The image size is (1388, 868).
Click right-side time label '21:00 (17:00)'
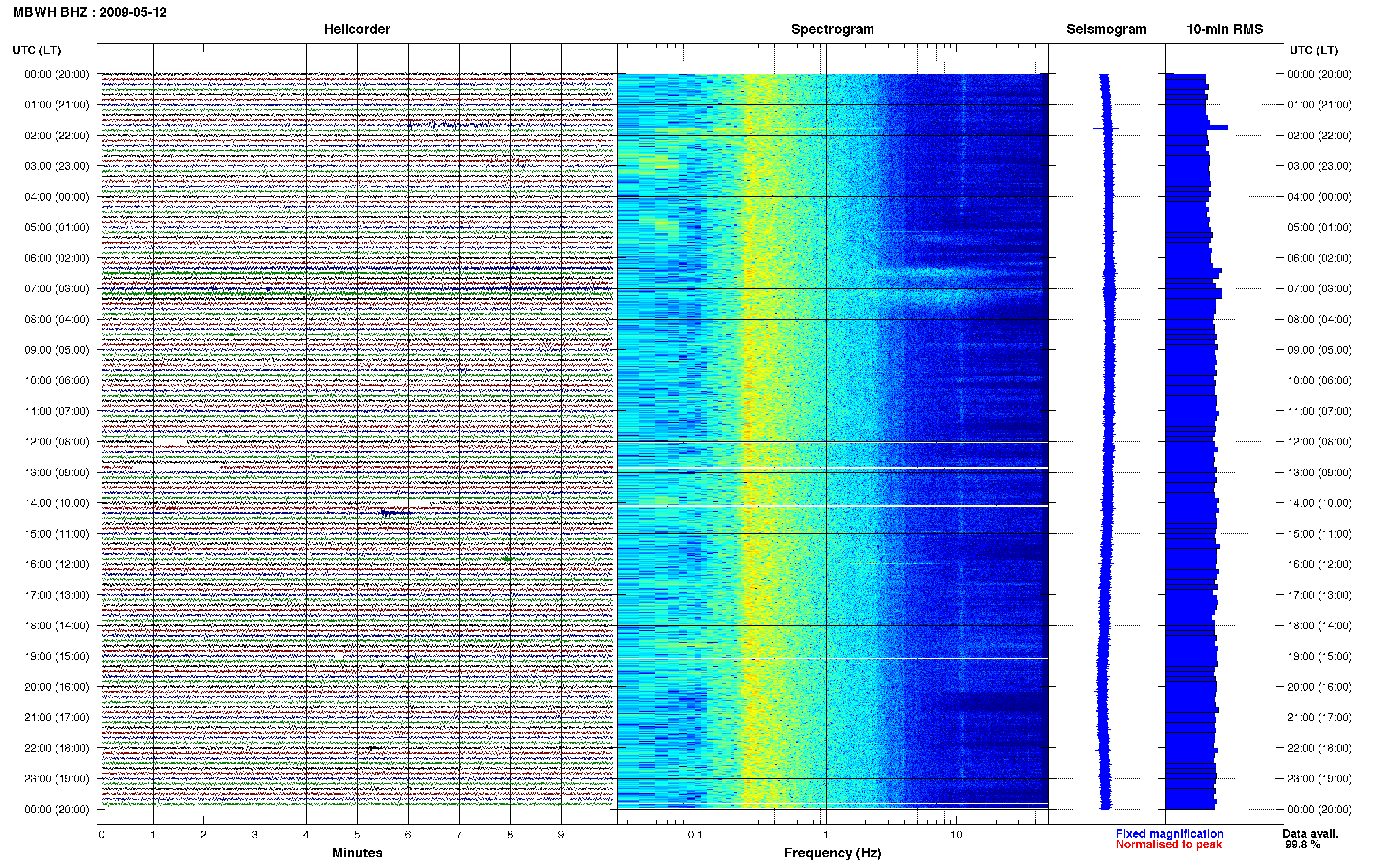click(1319, 718)
